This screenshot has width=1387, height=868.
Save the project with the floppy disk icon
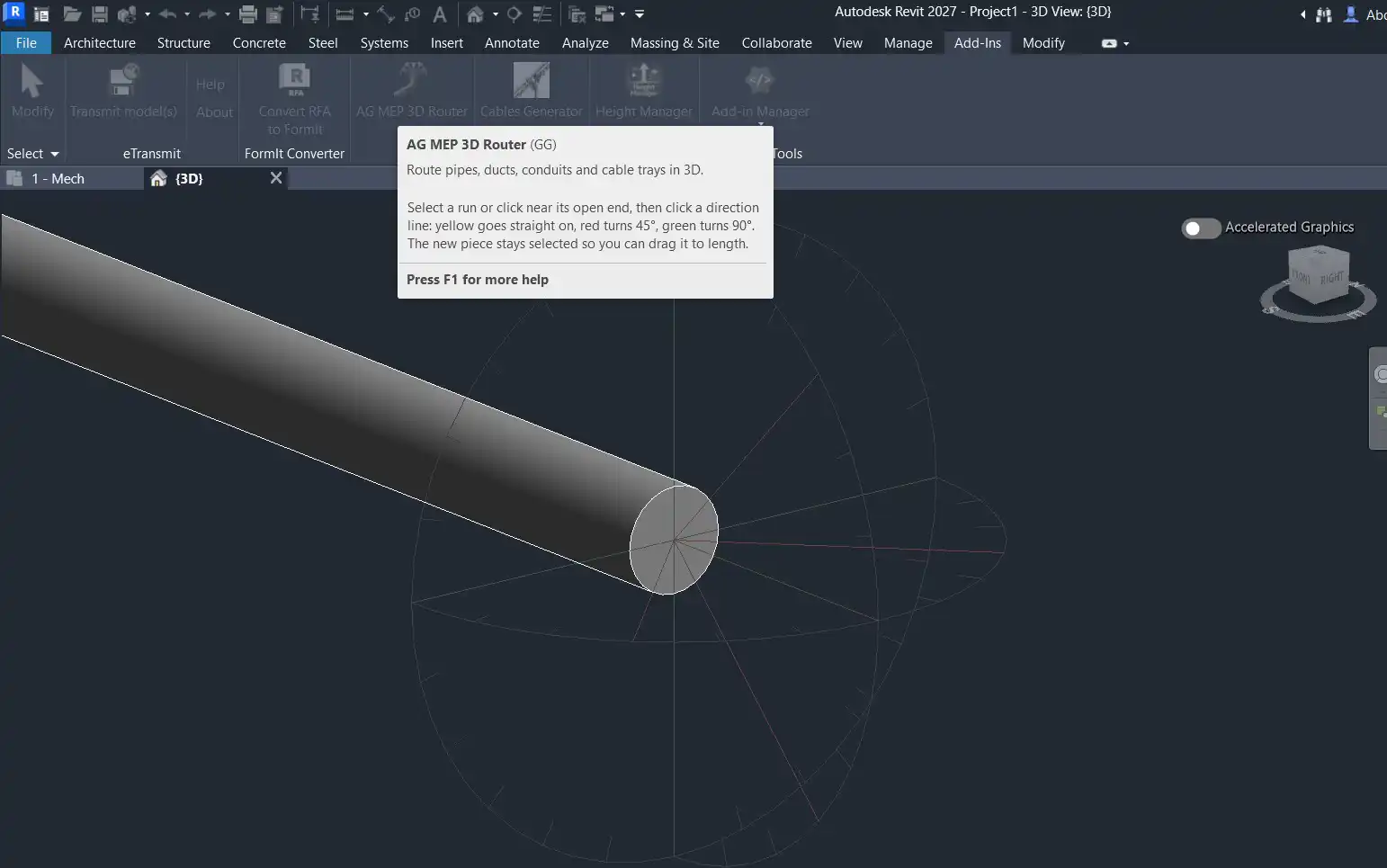(x=100, y=14)
